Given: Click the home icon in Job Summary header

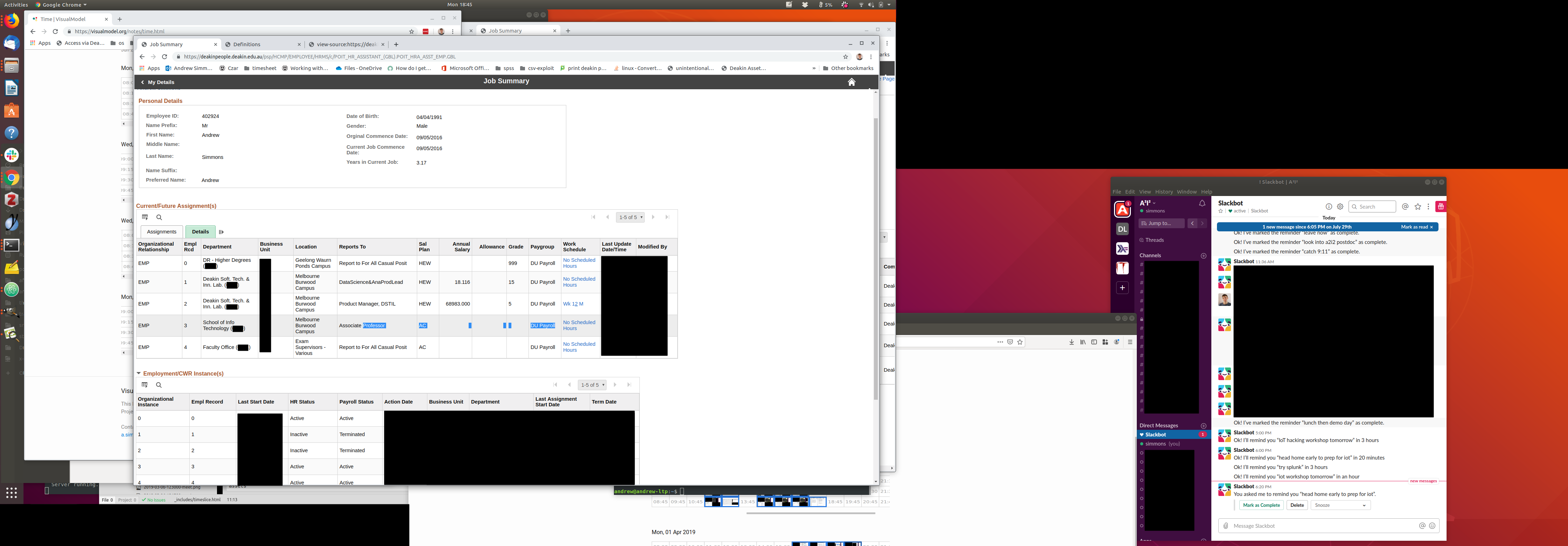Looking at the screenshot, I should pos(851,82).
